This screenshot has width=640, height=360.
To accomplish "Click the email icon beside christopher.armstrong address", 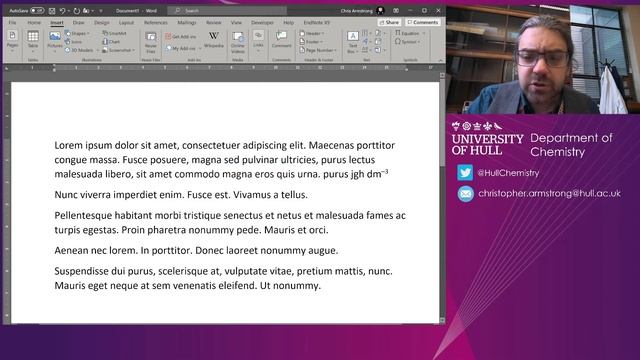I will pos(465,193).
